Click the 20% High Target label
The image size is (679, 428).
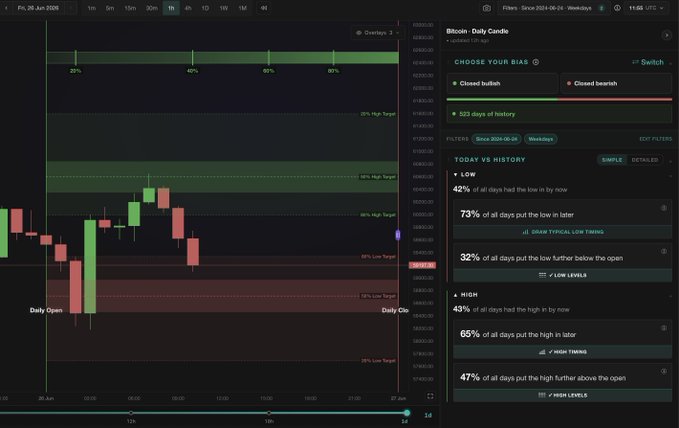pyautogui.click(x=378, y=114)
